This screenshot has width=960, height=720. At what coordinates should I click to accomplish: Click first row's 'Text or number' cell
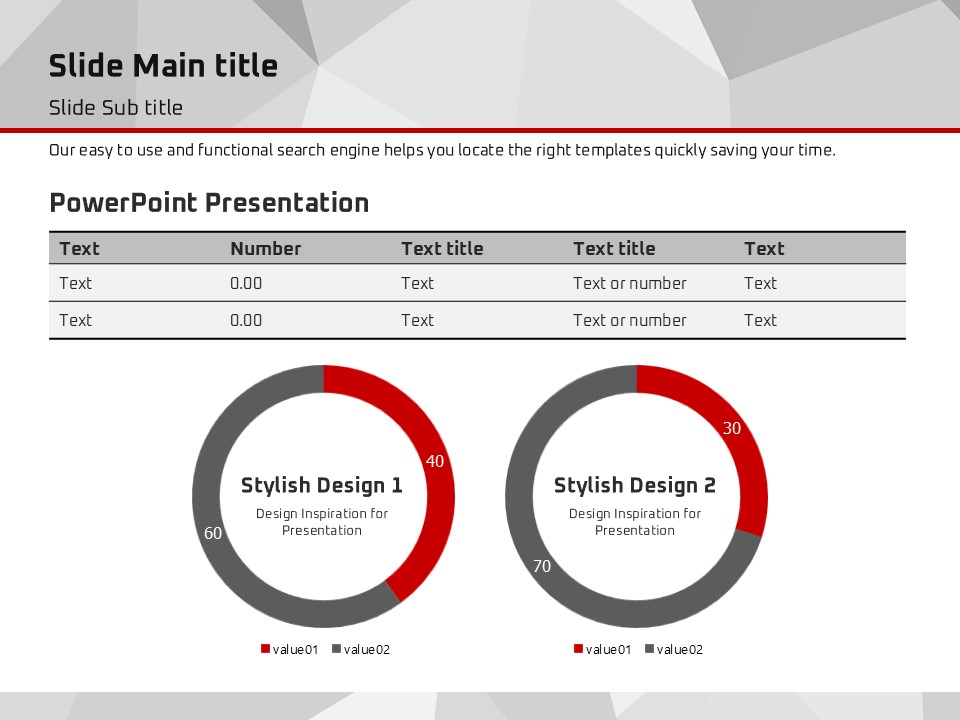tap(629, 284)
